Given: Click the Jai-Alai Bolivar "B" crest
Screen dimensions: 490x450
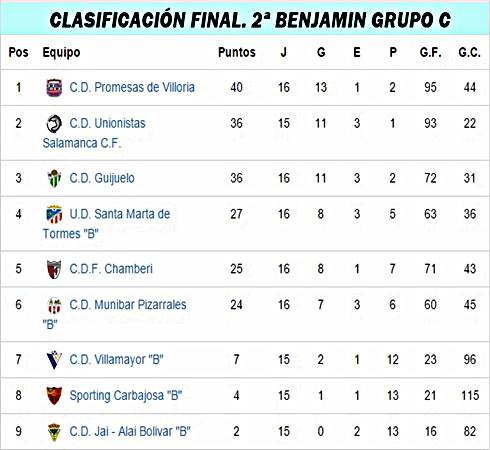Looking at the screenshot, I should [x=54, y=432].
